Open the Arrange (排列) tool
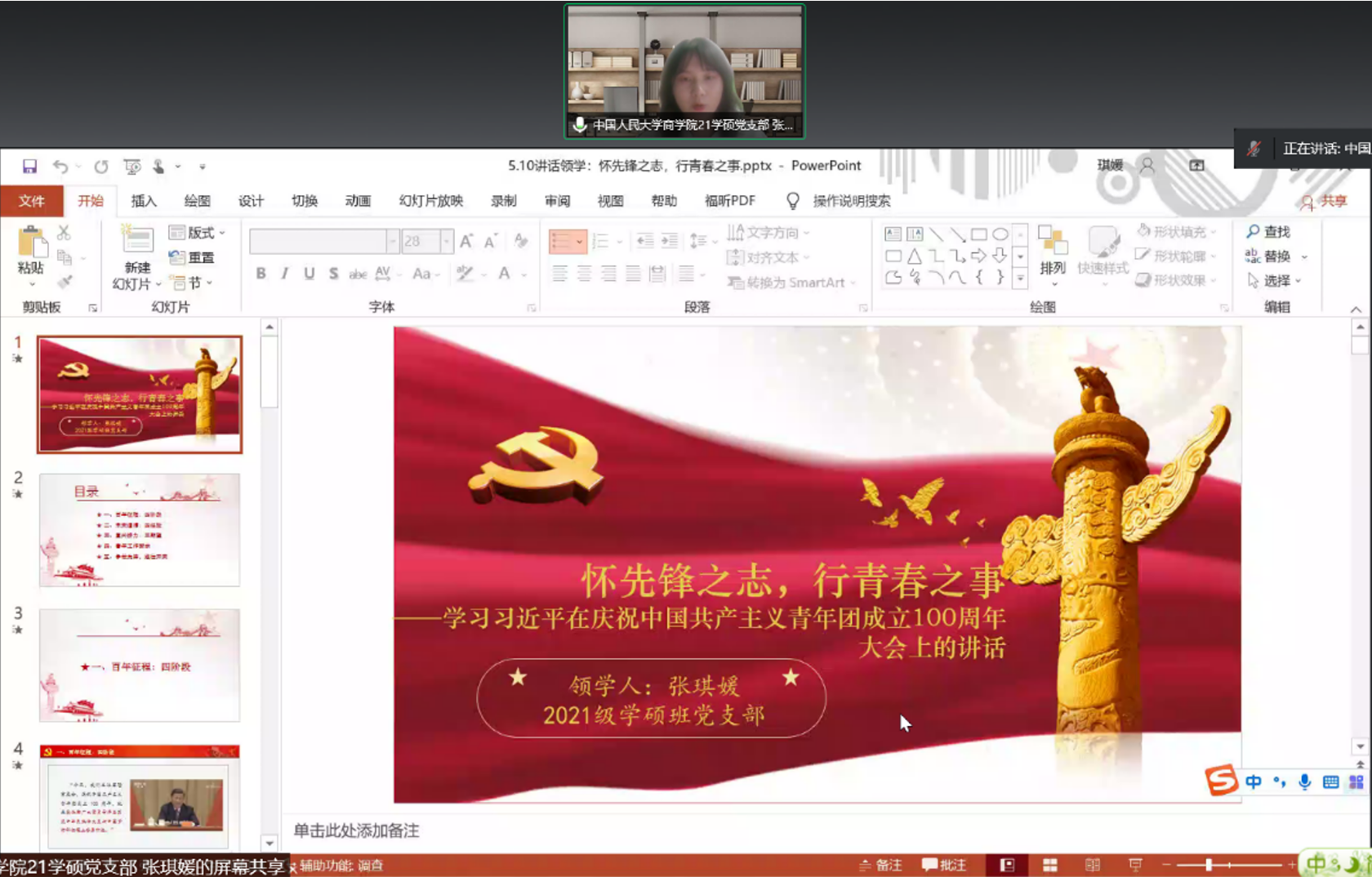This screenshot has height=877, width=1372. [1053, 252]
